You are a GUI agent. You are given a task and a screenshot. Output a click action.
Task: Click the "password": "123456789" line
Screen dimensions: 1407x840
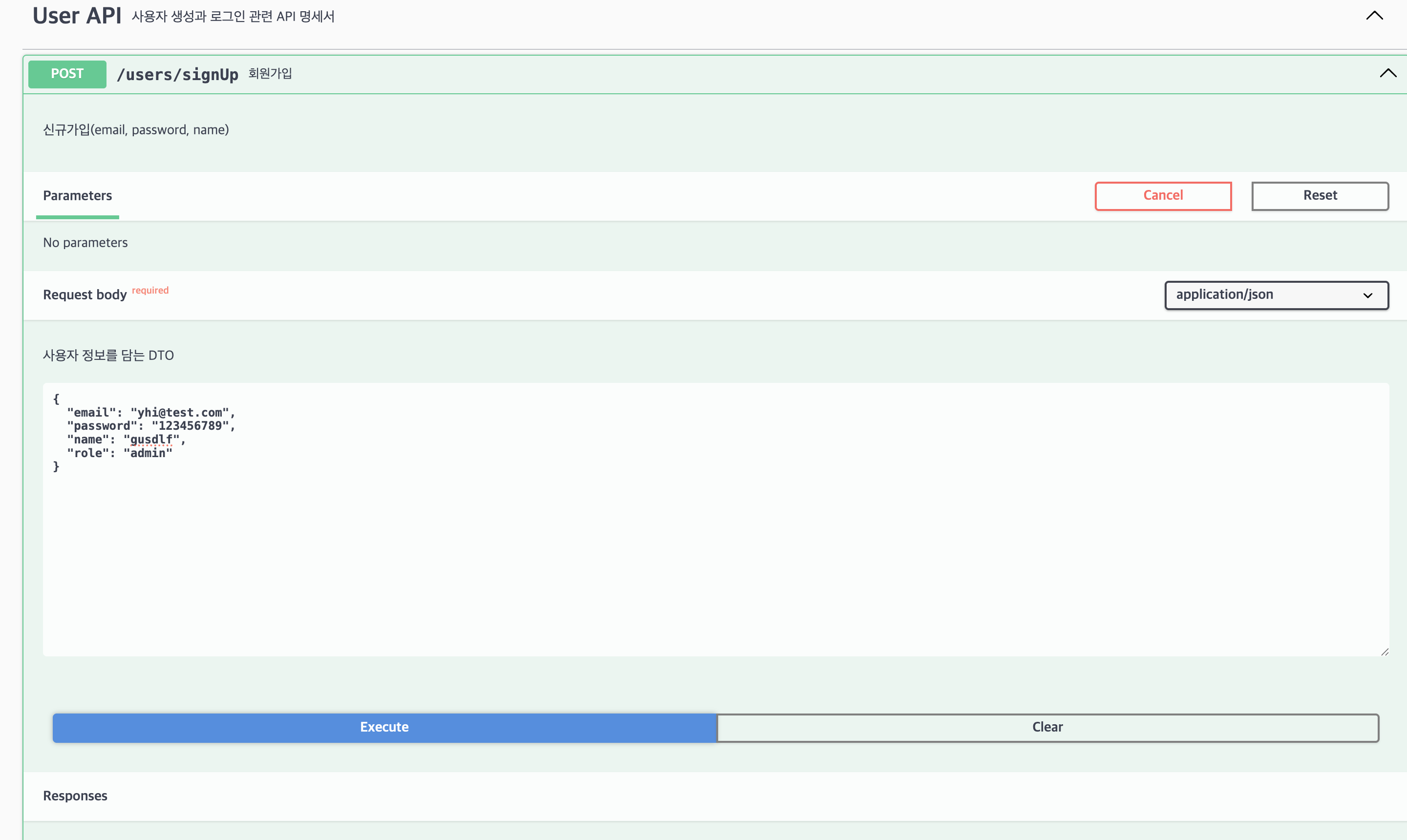coord(150,426)
